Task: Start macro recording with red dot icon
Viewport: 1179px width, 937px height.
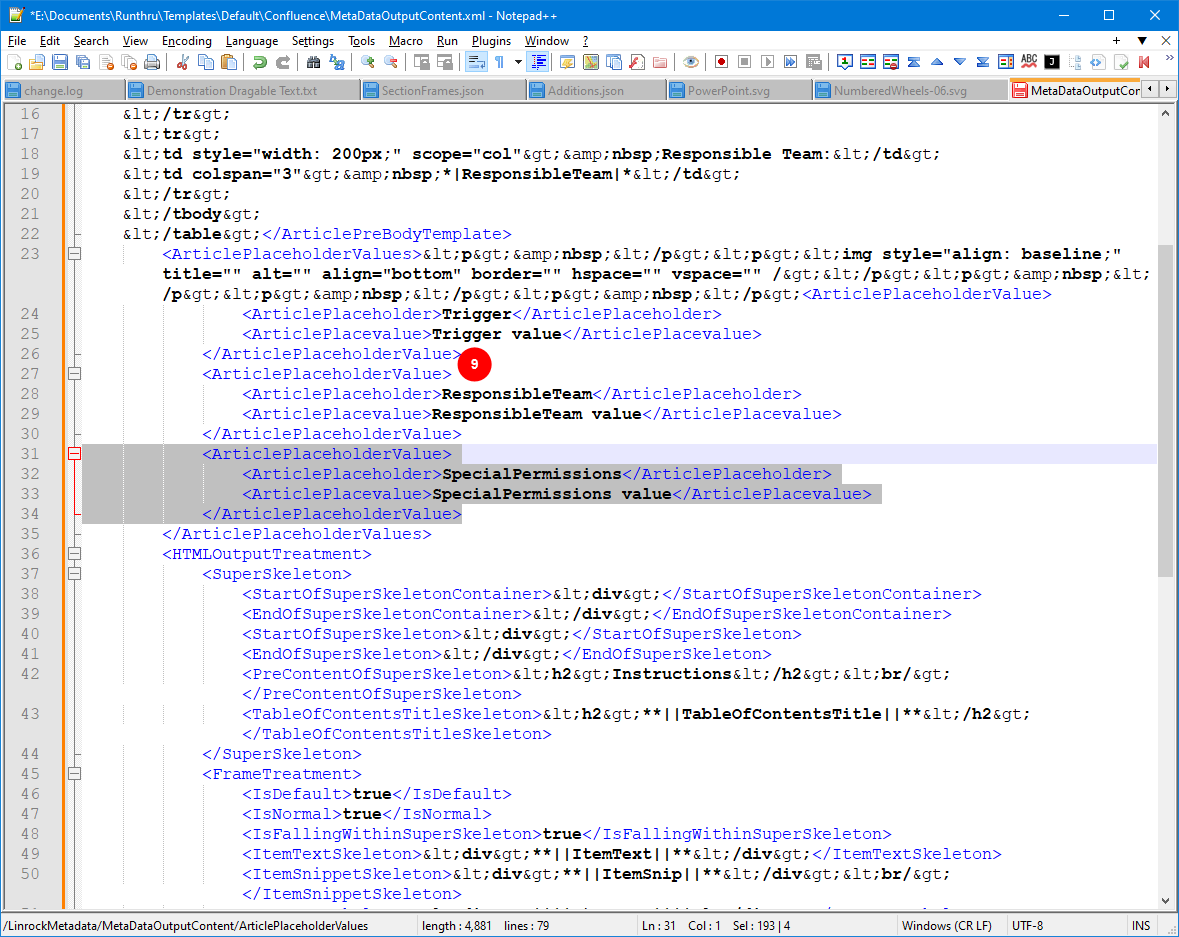Action: coord(721,62)
